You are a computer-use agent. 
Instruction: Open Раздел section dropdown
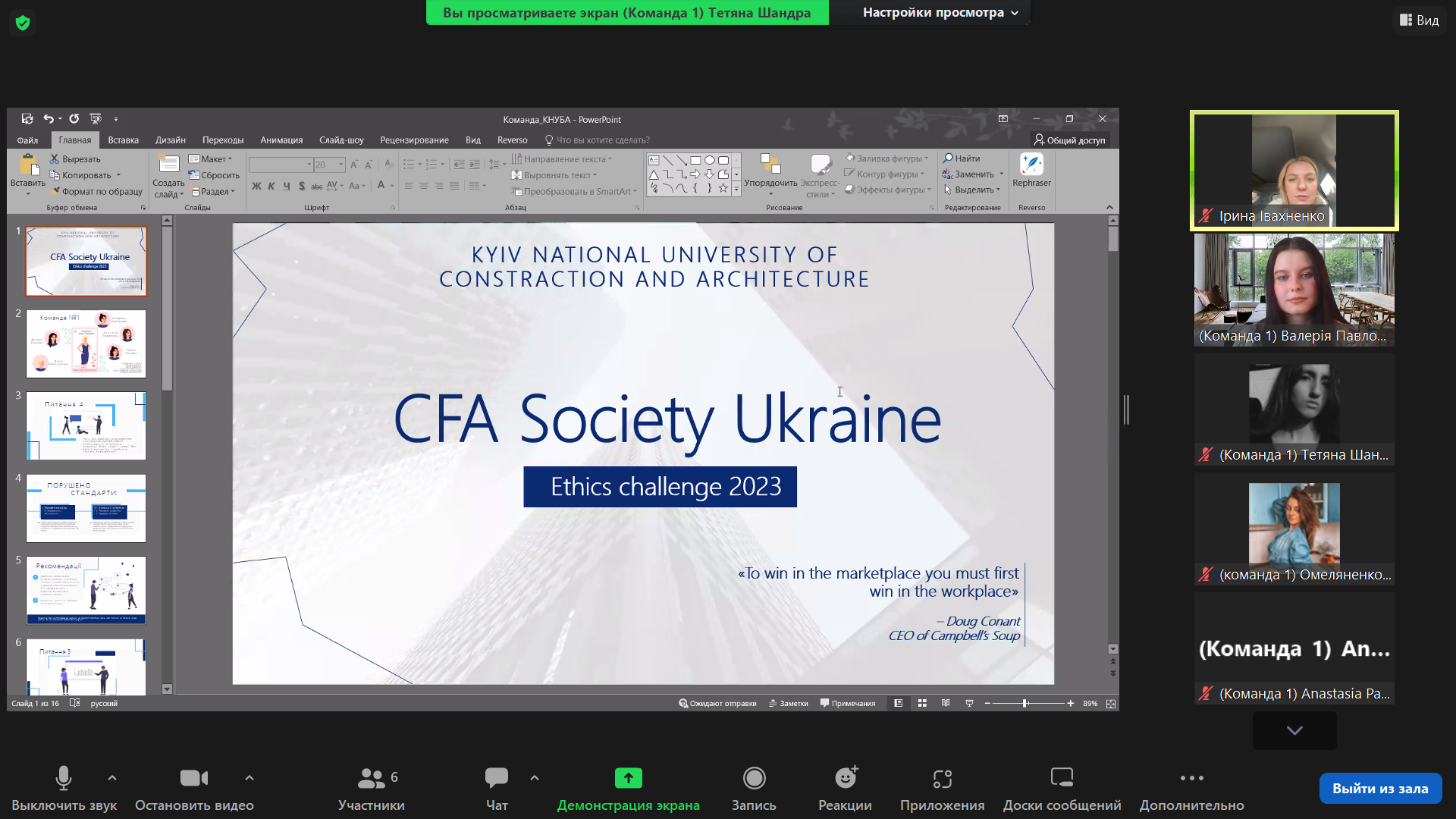[213, 192]
